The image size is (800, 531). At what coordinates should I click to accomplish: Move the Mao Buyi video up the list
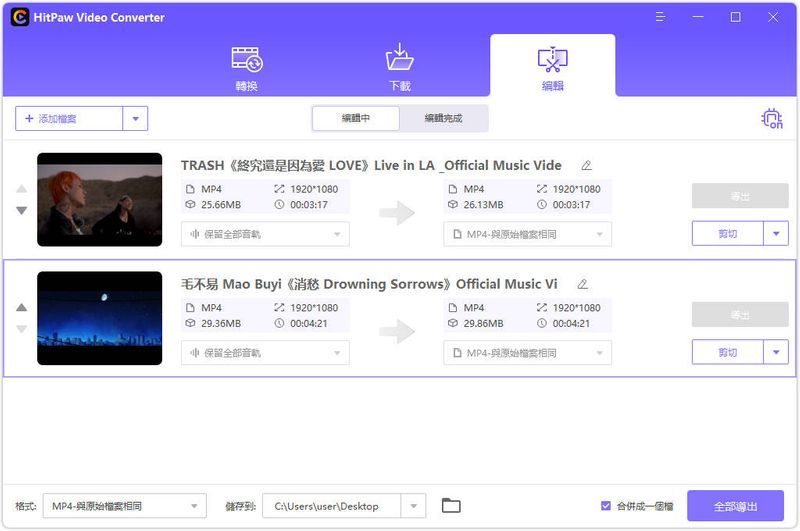21,308
